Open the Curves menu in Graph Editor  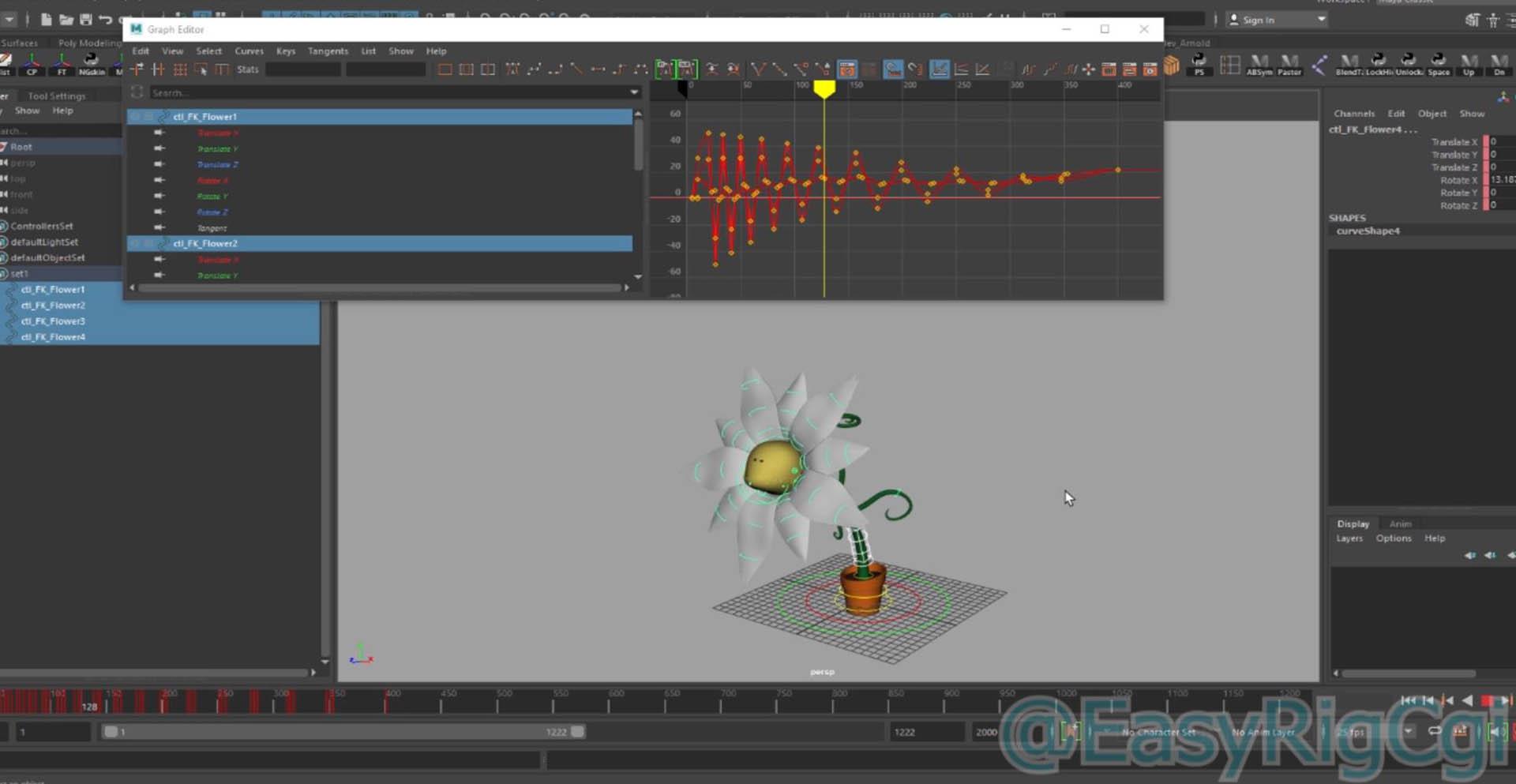(x=249, y=51)
